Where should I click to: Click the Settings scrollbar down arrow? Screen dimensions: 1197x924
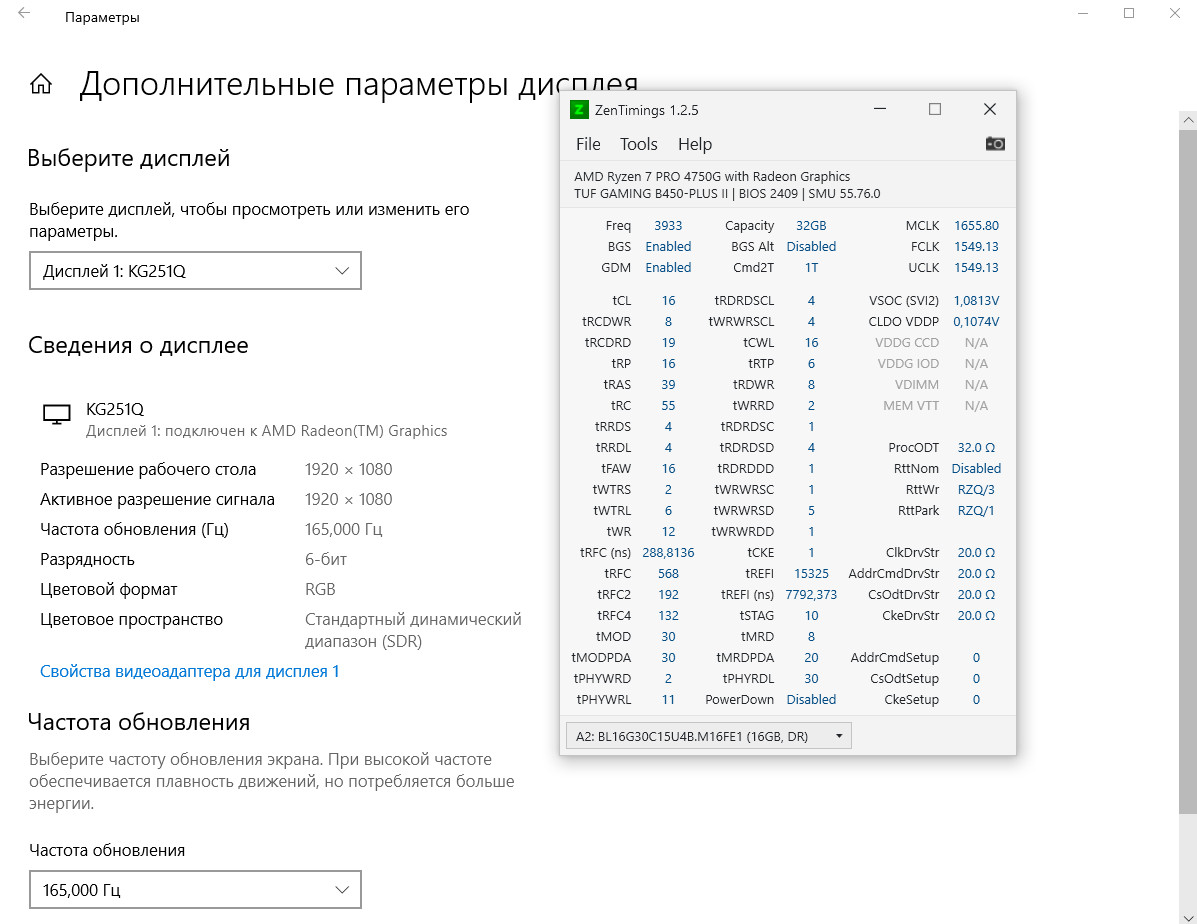(1188, 916)
